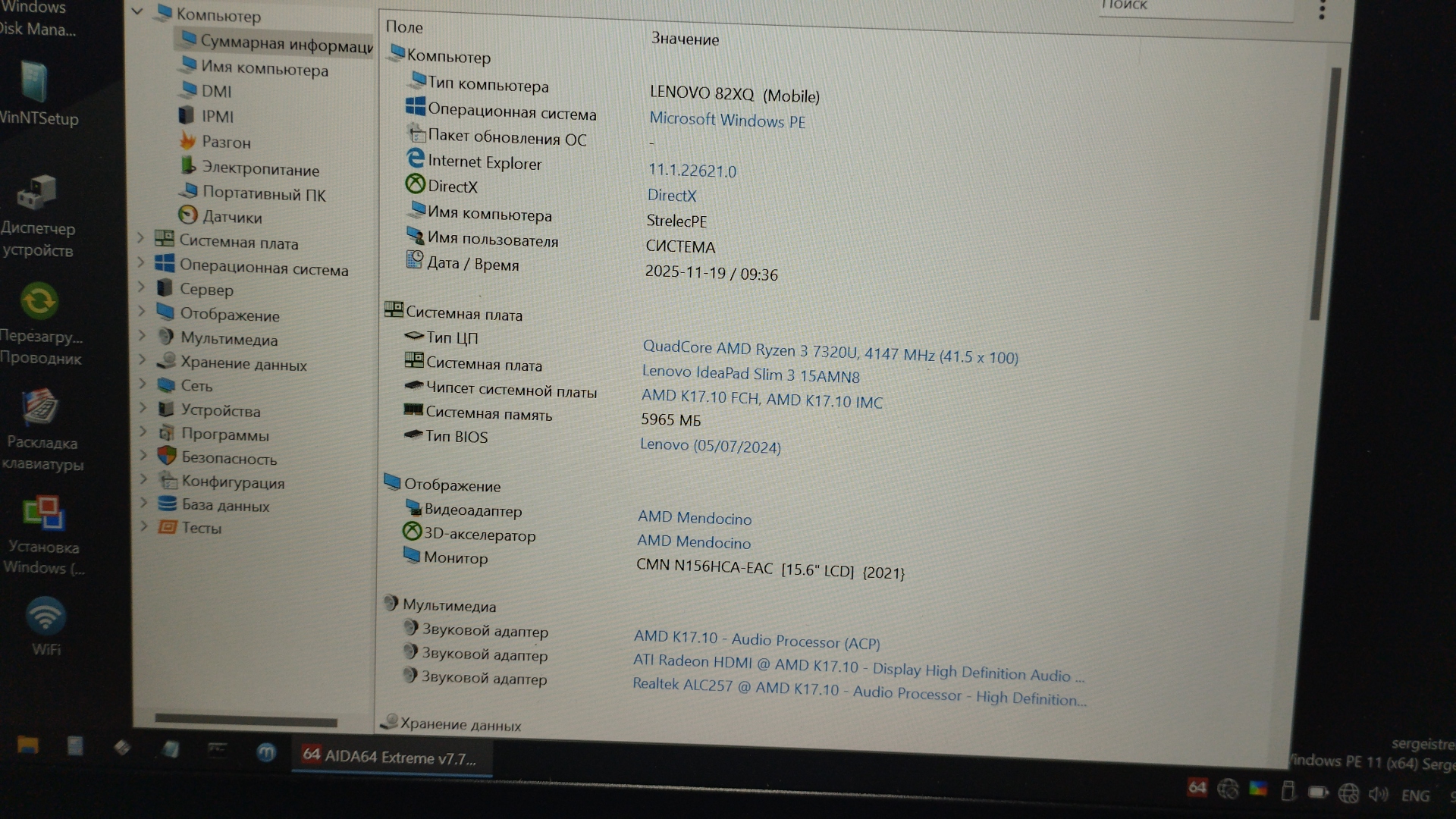
Task: Open the Lenovo IdeaPad Slim 3 15AMN8 link
Action: point(750,375)
